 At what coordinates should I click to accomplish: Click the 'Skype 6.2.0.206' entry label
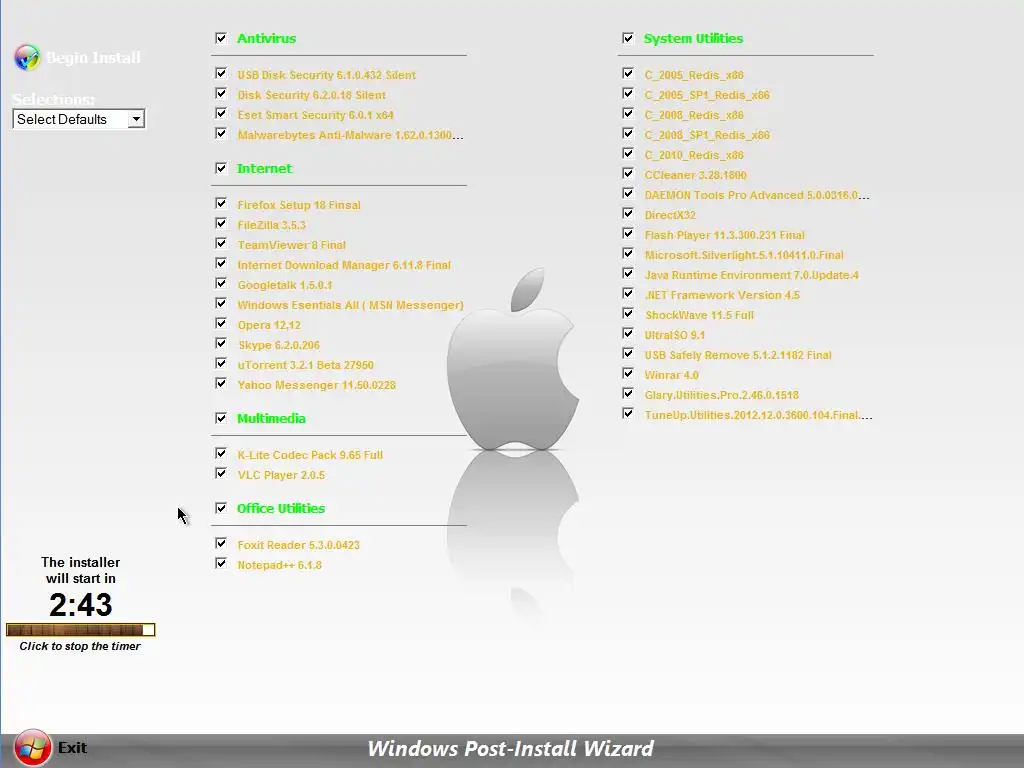[279, 345]
